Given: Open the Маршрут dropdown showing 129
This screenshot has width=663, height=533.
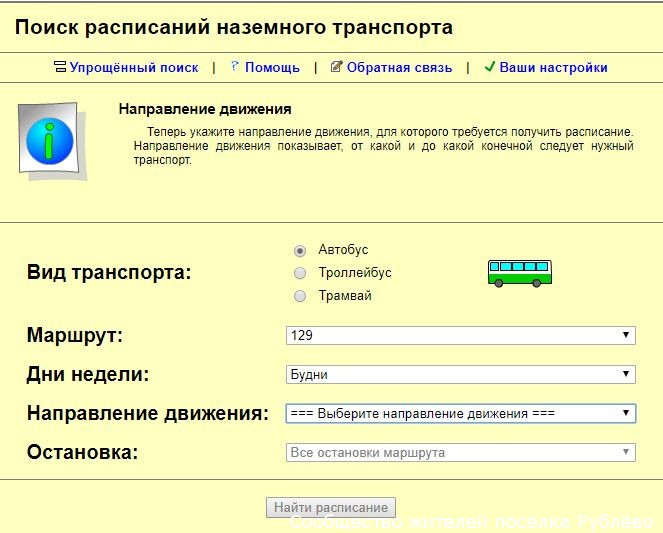Looking at the screenshot, I should [460, 336].
